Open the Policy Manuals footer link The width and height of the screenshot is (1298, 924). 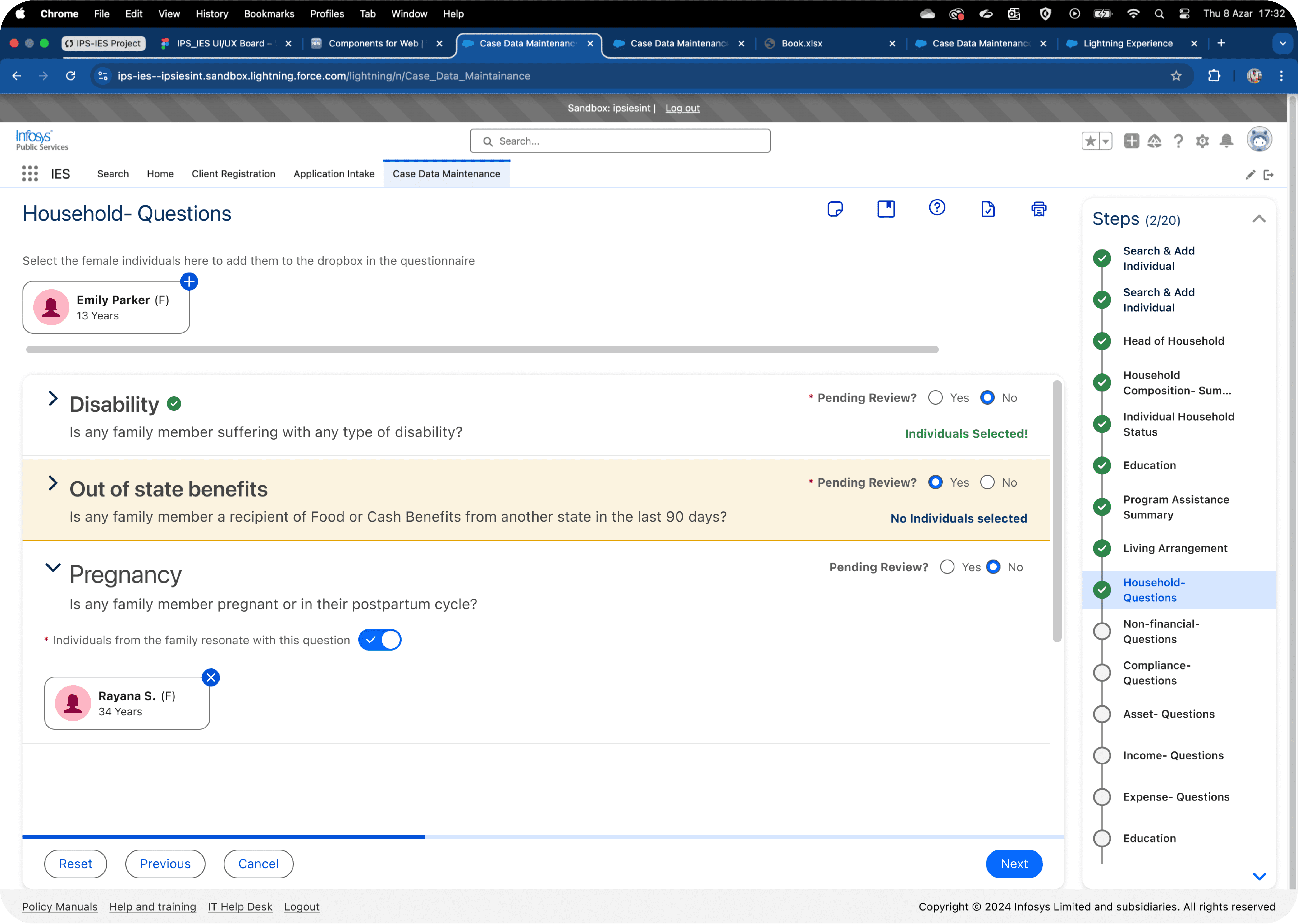pyautogui.click(x=60, y=906)
